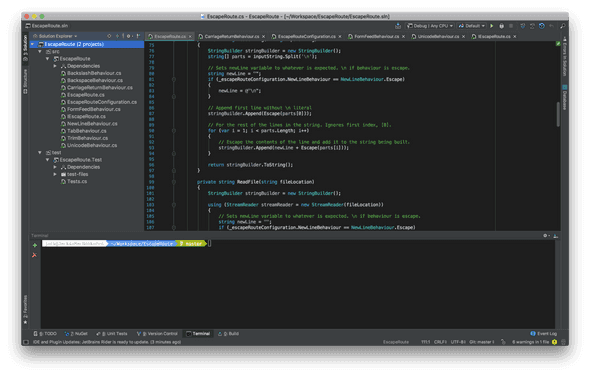
Task: Click the editor vertical scrollbar thumb
Action: [x=558, y=114]
